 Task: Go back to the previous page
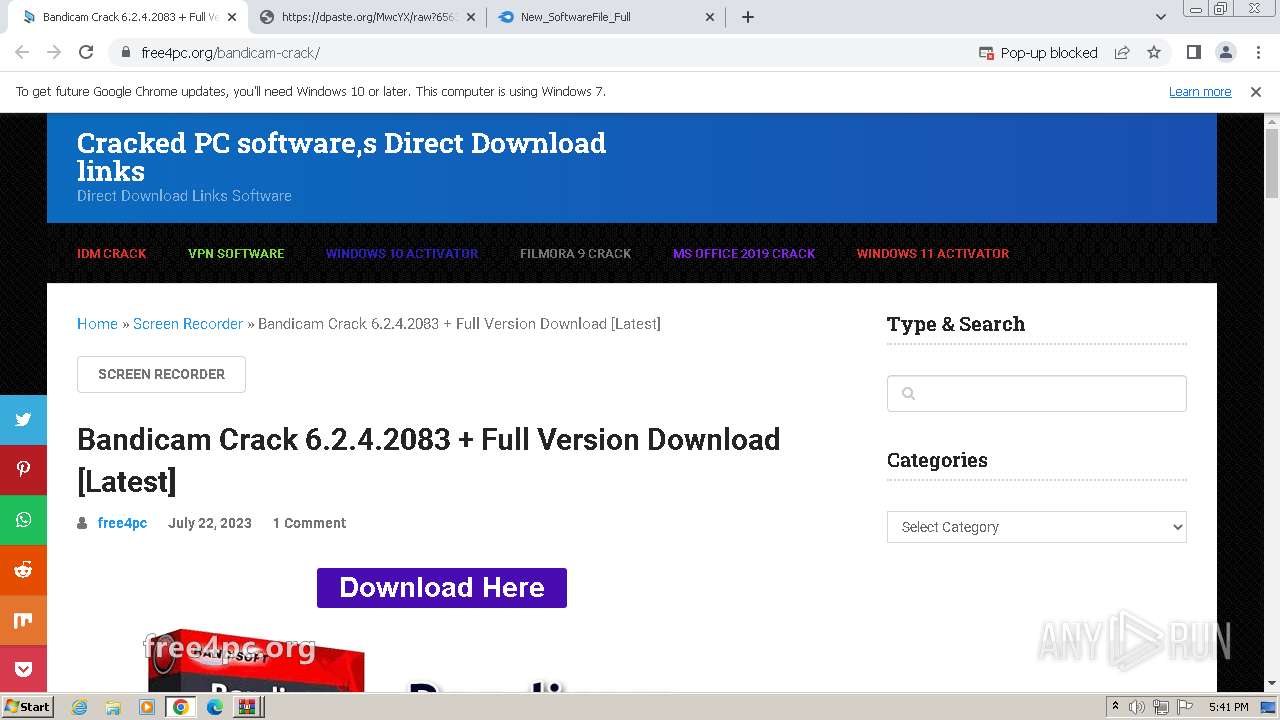pyautogui.click(x=22, y=53)
